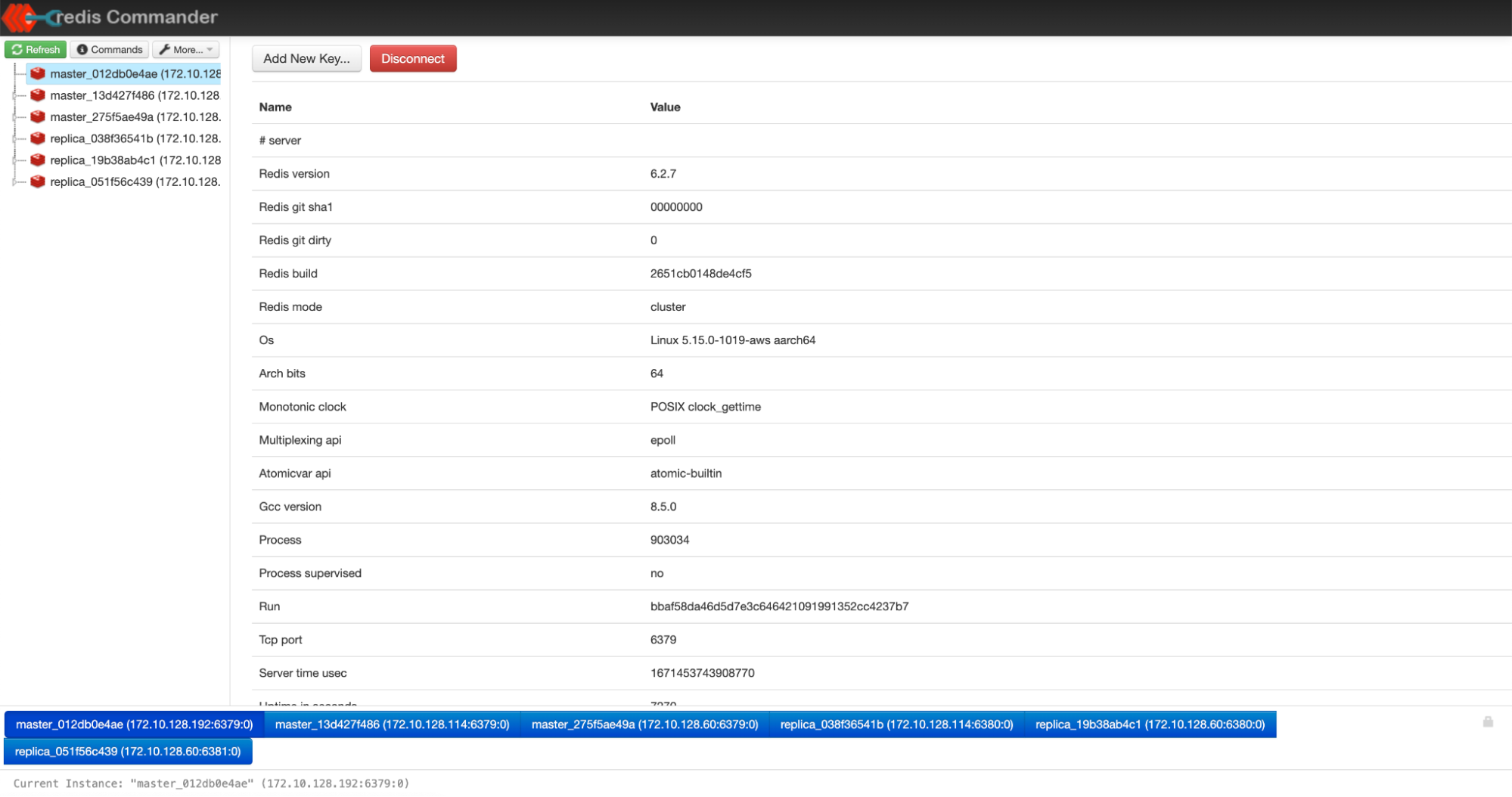Click the Current Instance status line

point(211,783)
